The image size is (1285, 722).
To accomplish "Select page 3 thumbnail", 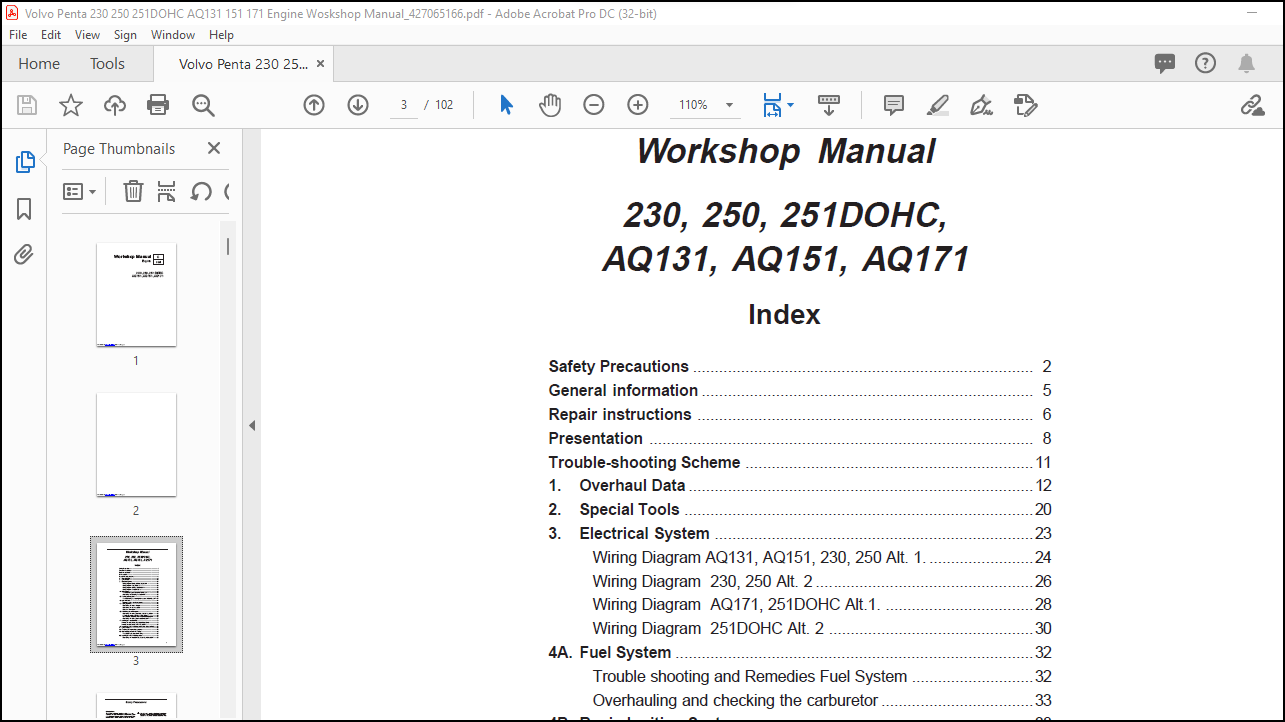I will pyautogui.click(x=136, y=595).
